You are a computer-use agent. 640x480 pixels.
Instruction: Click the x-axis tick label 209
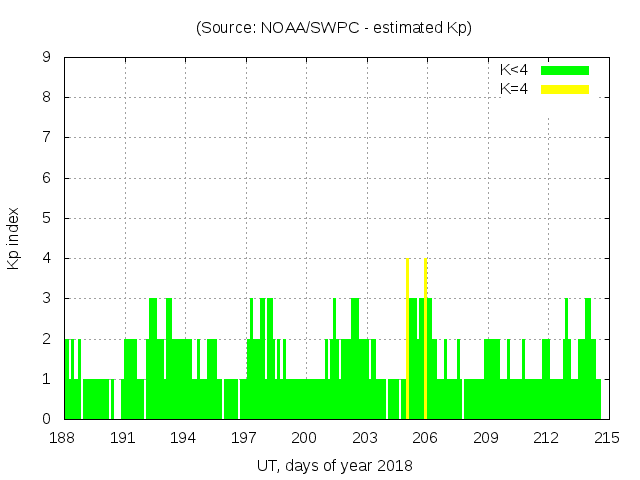point(486,438)
